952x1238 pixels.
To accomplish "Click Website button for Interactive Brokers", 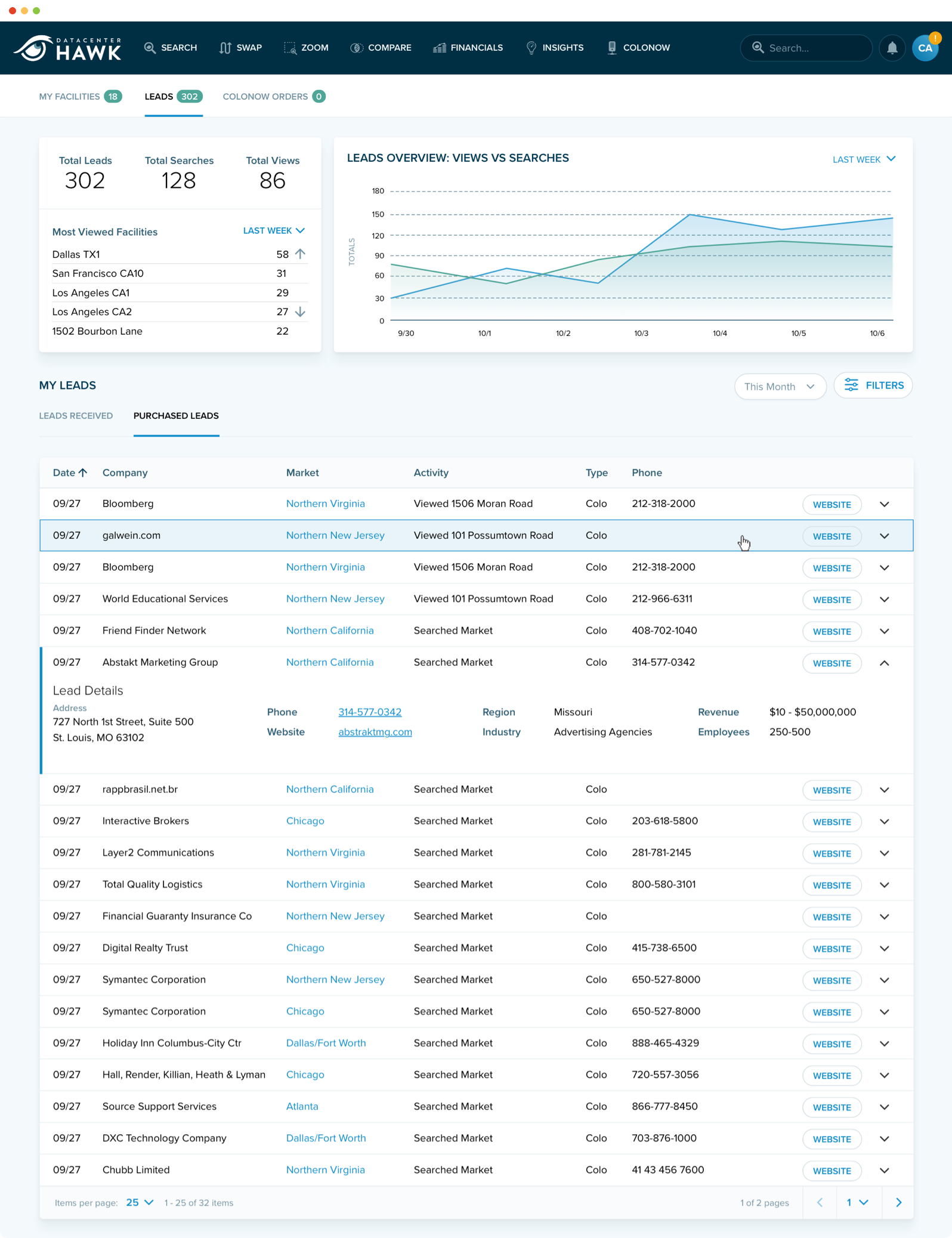I will pos(832,822).
